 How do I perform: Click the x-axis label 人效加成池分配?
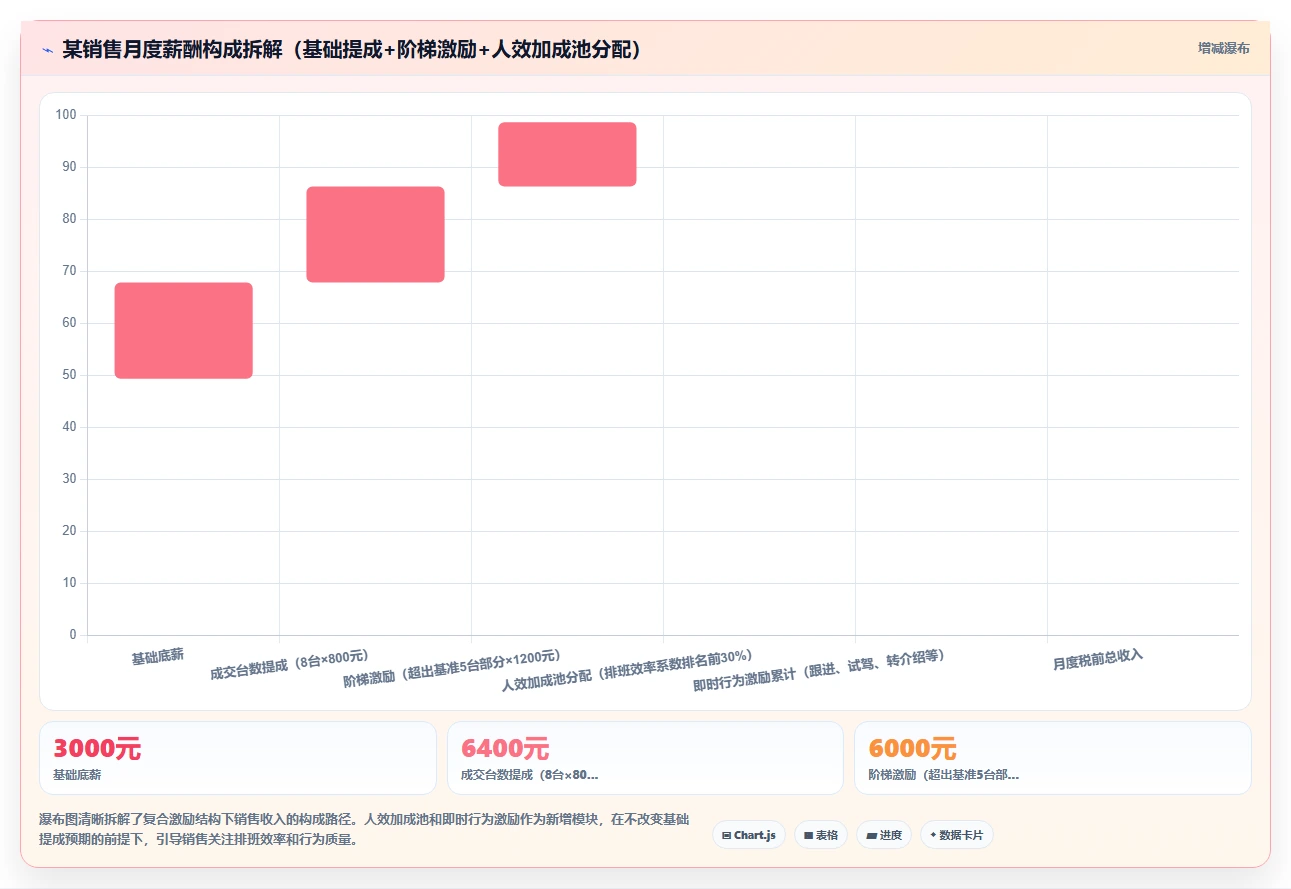(x=627, y=671)
